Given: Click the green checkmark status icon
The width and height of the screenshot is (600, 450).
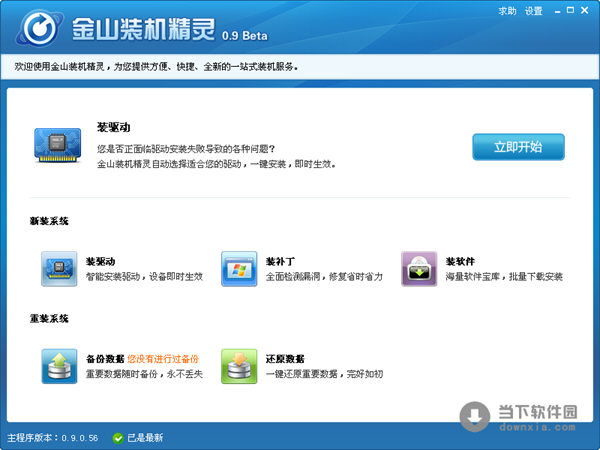Looking at the screenshot, I should [x=118, y=438].
